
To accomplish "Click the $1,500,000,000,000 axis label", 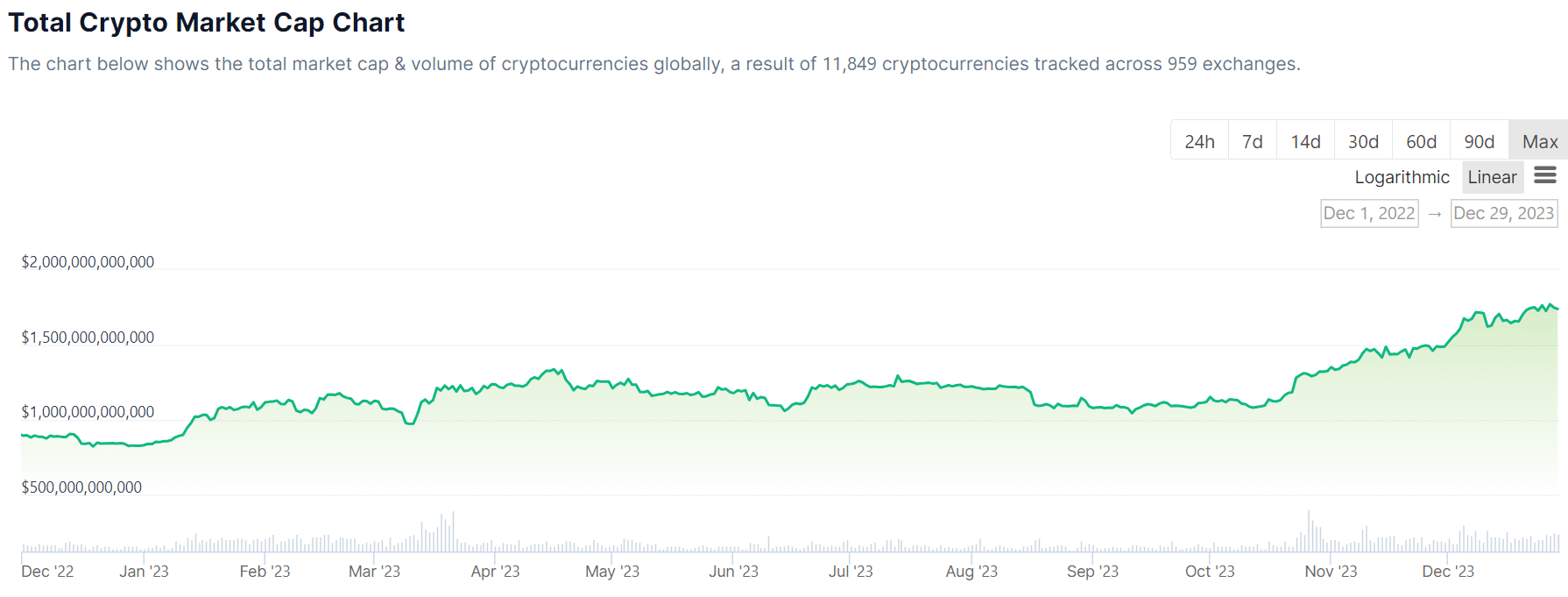I will point(87,336).
